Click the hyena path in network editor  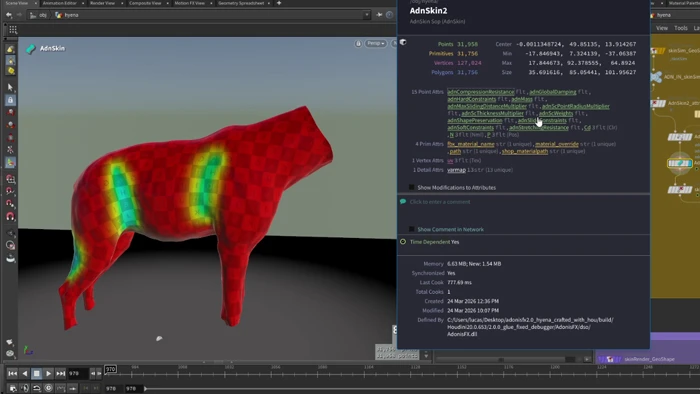(664, 15)
